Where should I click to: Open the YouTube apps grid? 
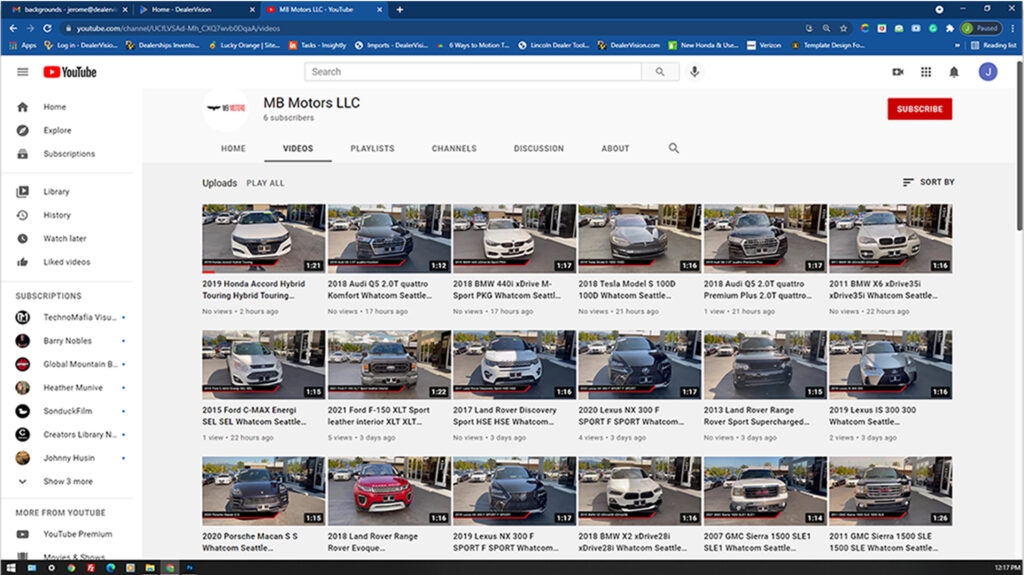(926, 72)
